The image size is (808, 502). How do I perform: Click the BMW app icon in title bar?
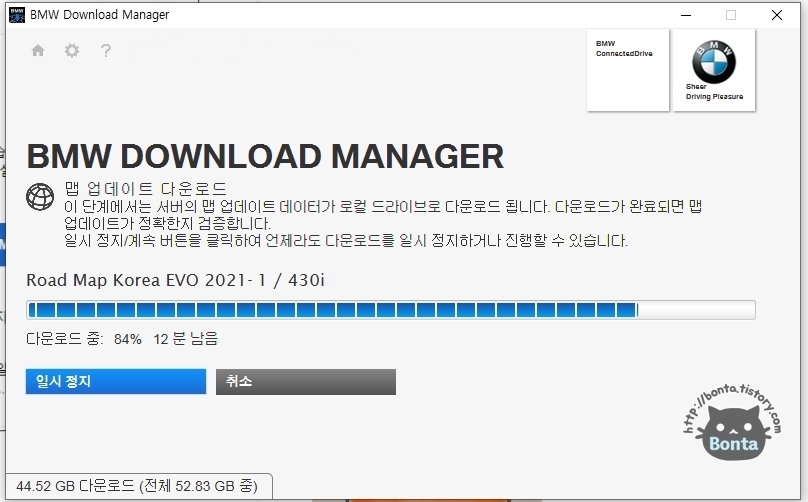tap(16, 15)
